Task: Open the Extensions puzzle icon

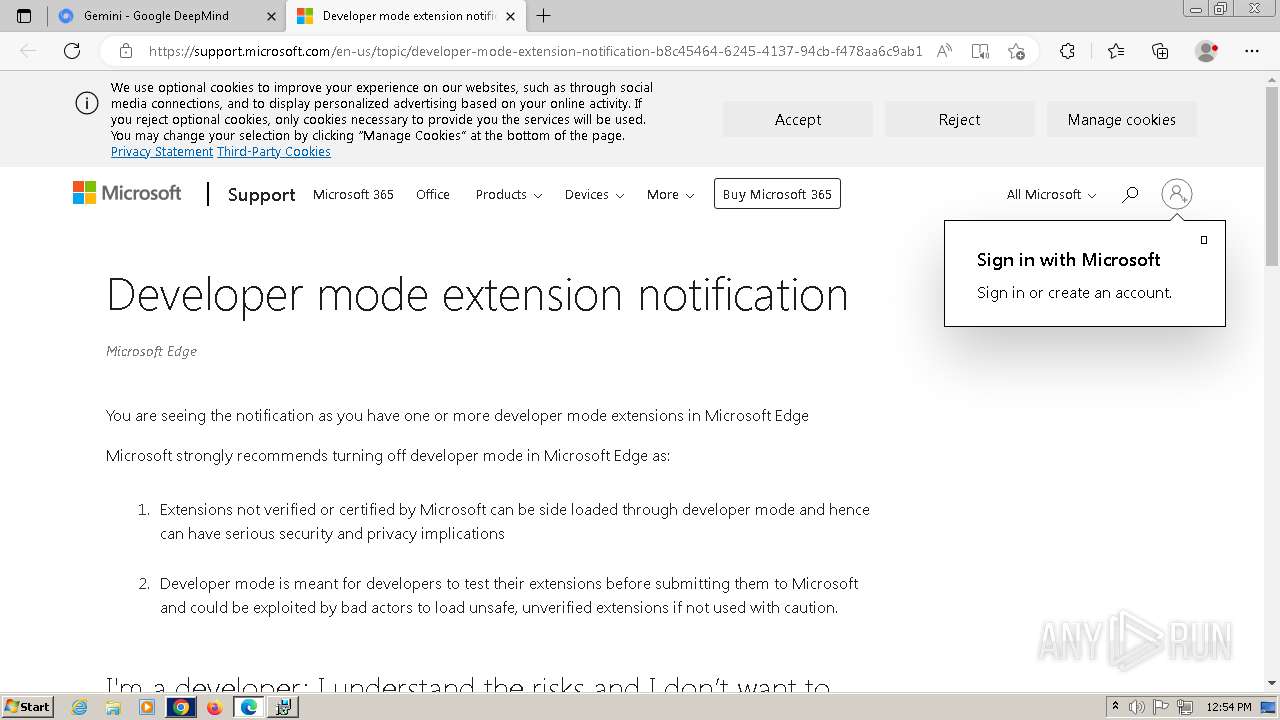Action: (x=1067, y=51)
